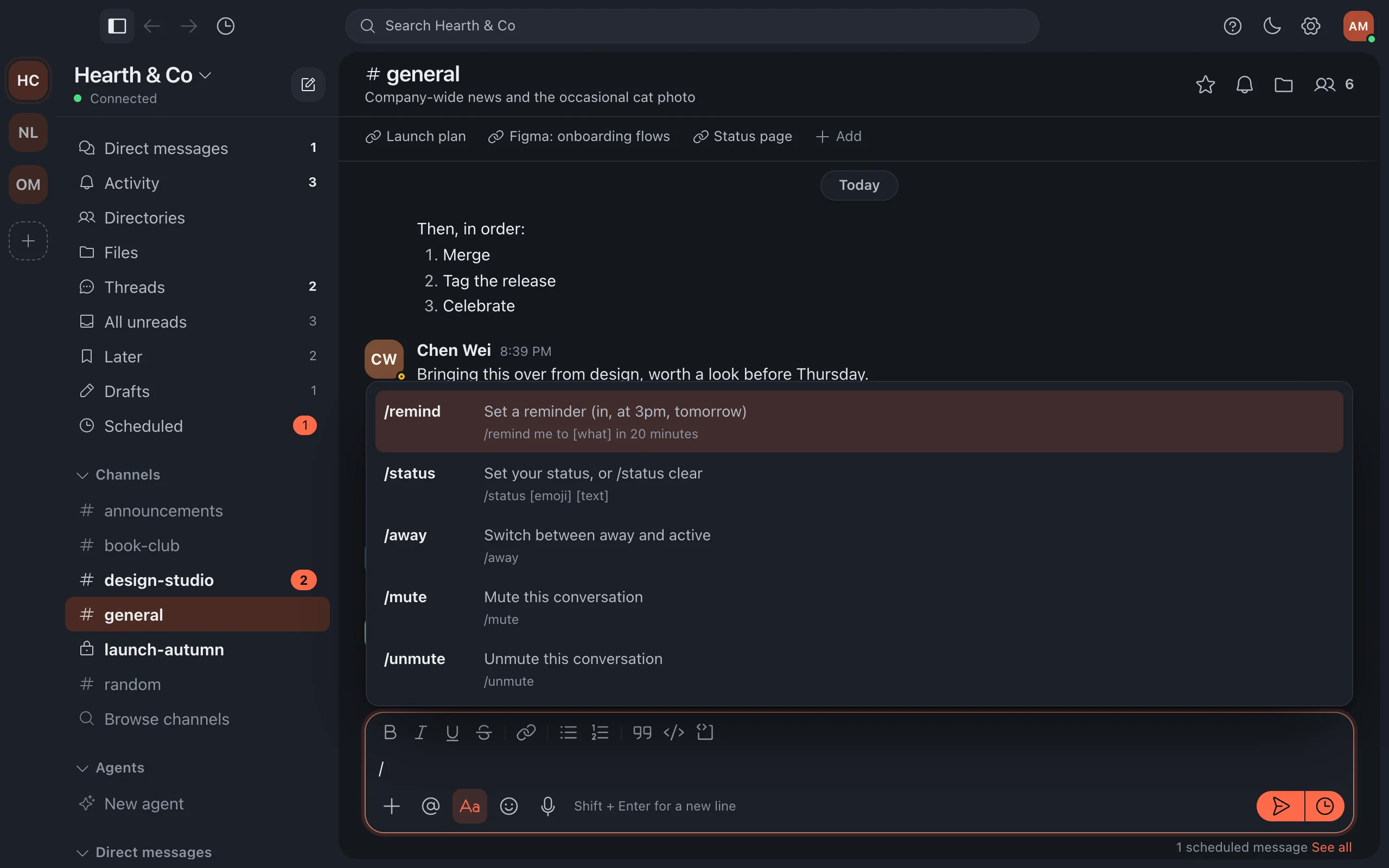The image size is (1389, 868).
Task: Collapse the Direct messages section
Action: coord(144,852)
